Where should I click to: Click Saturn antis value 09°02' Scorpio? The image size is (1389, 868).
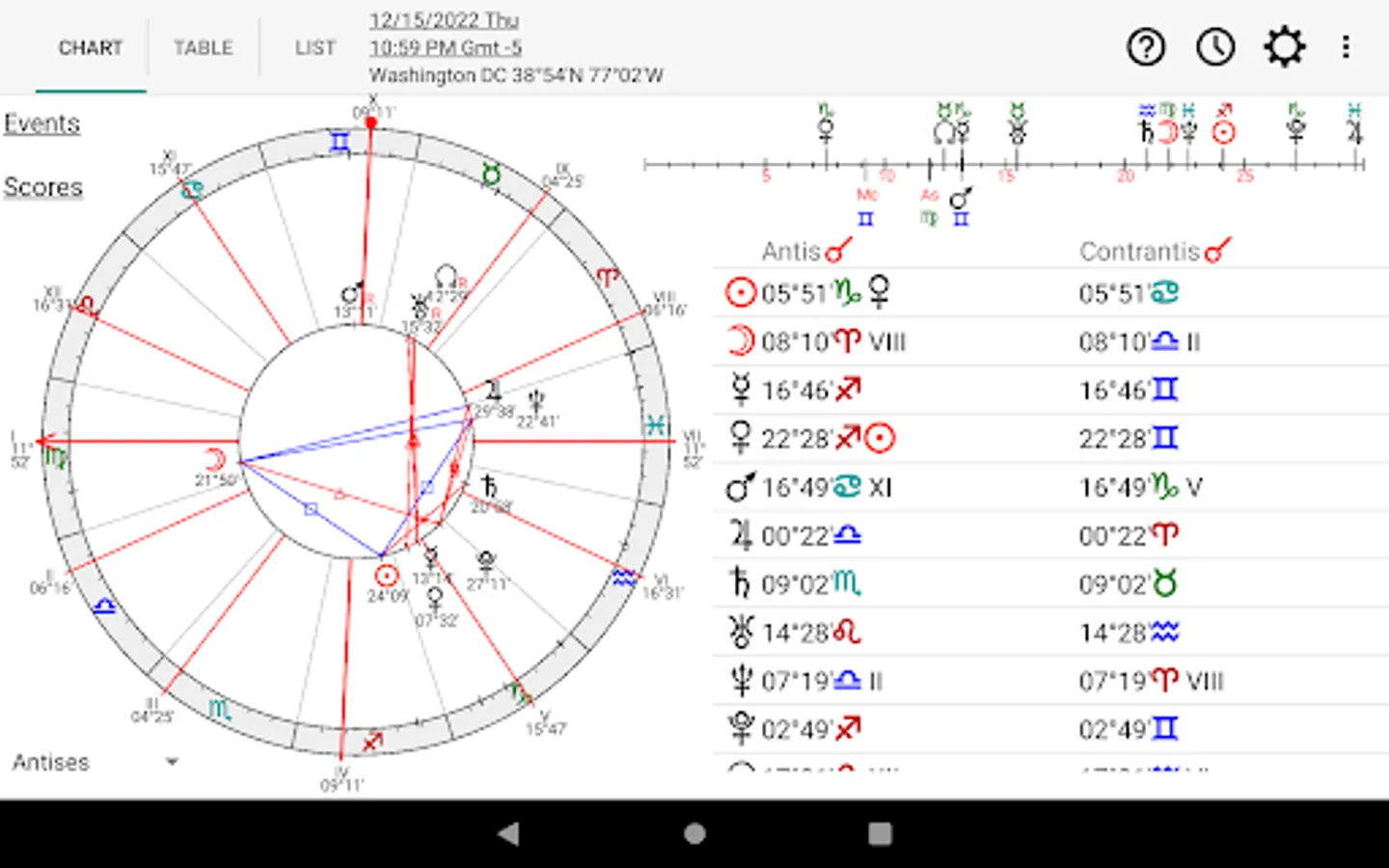point(811,583)
